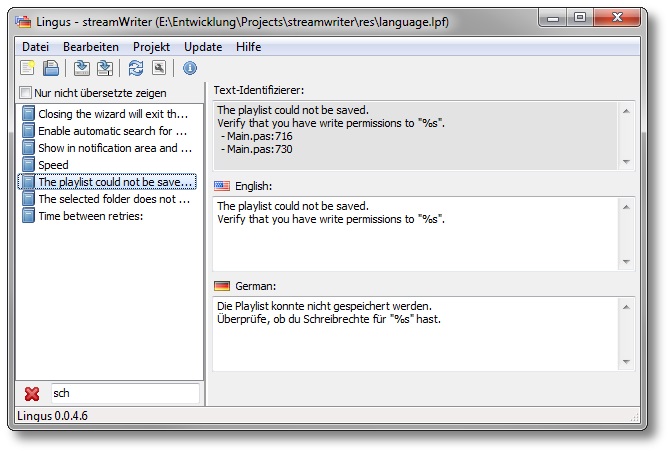Open the Datei menu
This screenshot has width=671, height=454.
pyautogui.click(x=36, y=47)
